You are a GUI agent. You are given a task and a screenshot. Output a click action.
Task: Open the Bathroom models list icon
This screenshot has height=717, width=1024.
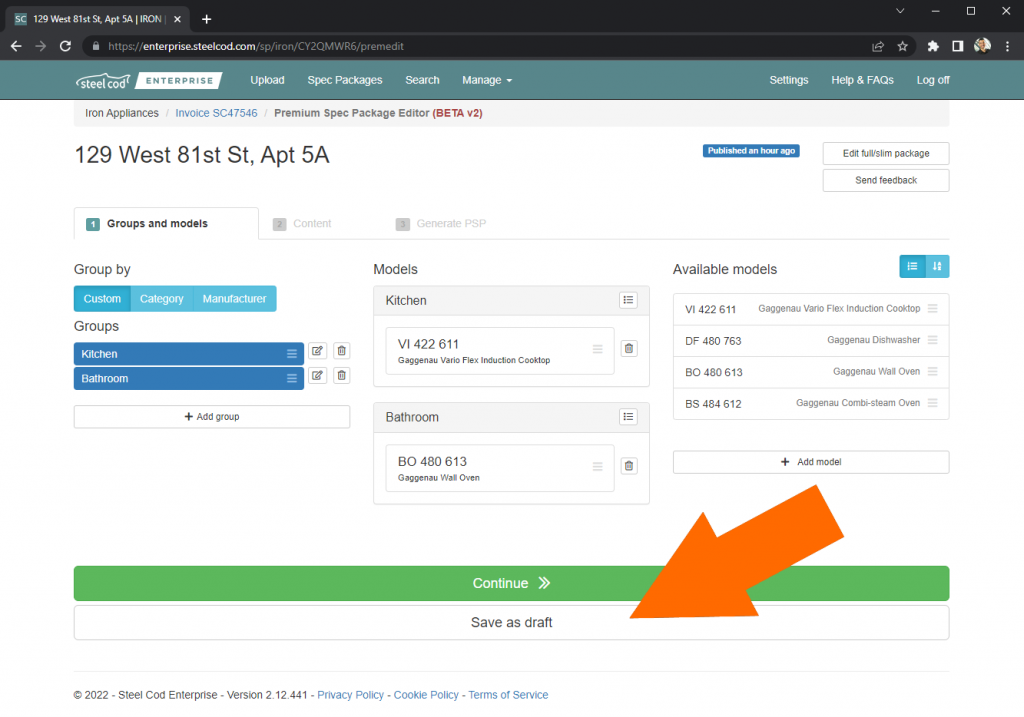pos(628,417)
